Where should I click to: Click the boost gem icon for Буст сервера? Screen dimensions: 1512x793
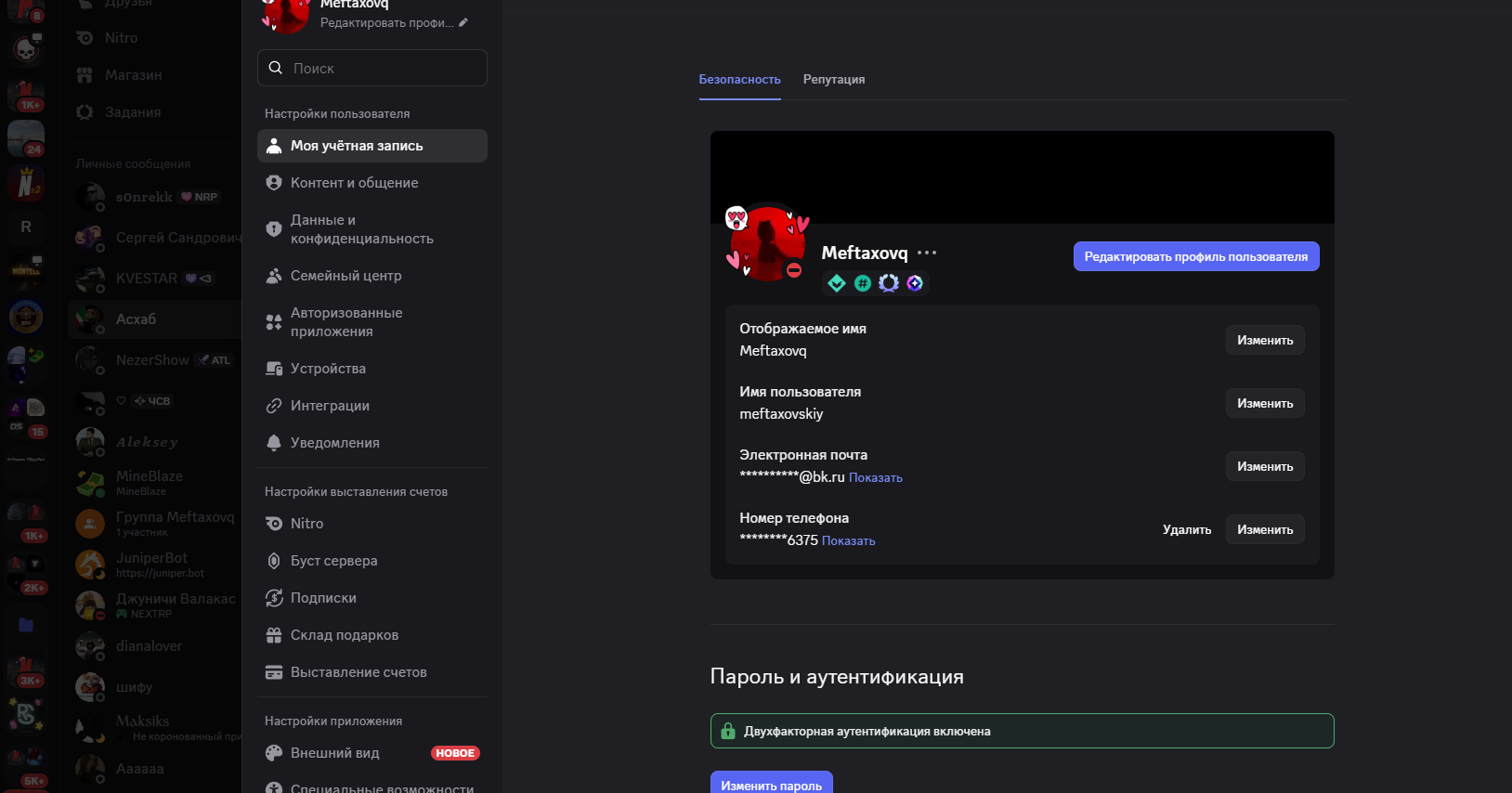coord(274,561)
